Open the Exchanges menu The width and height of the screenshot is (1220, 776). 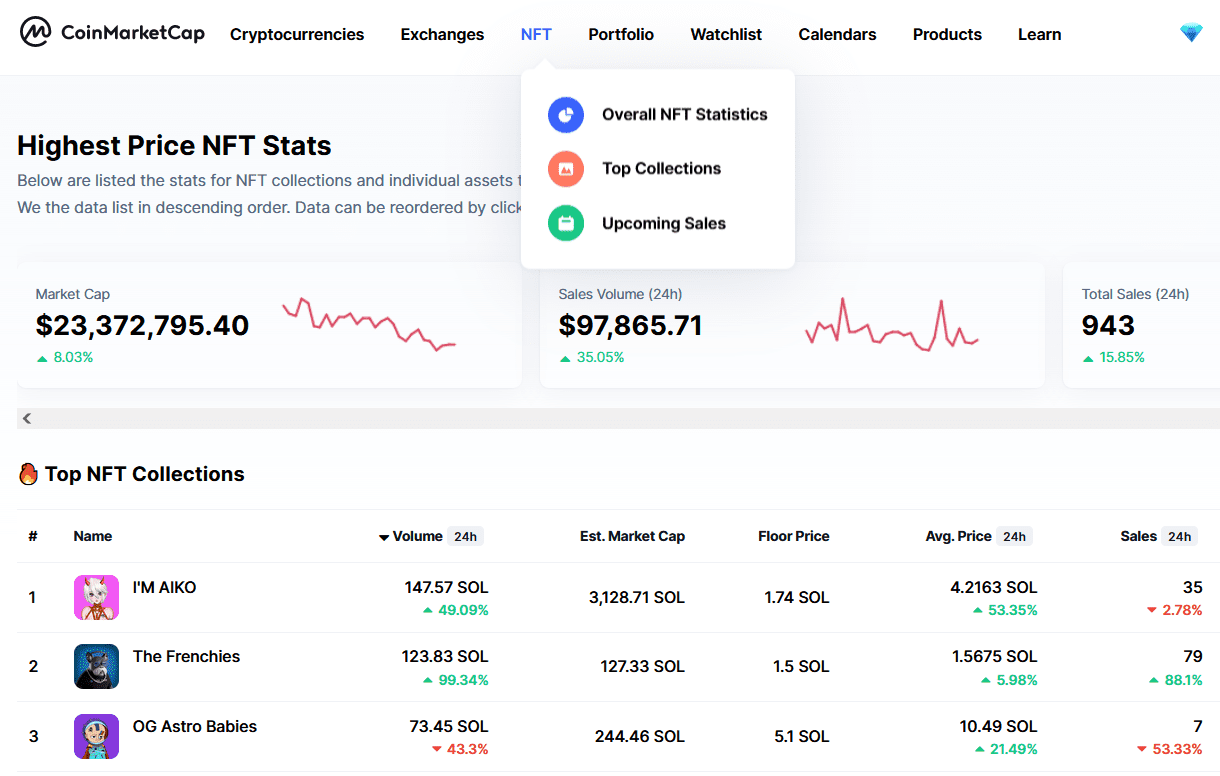[x=442, y=34]
